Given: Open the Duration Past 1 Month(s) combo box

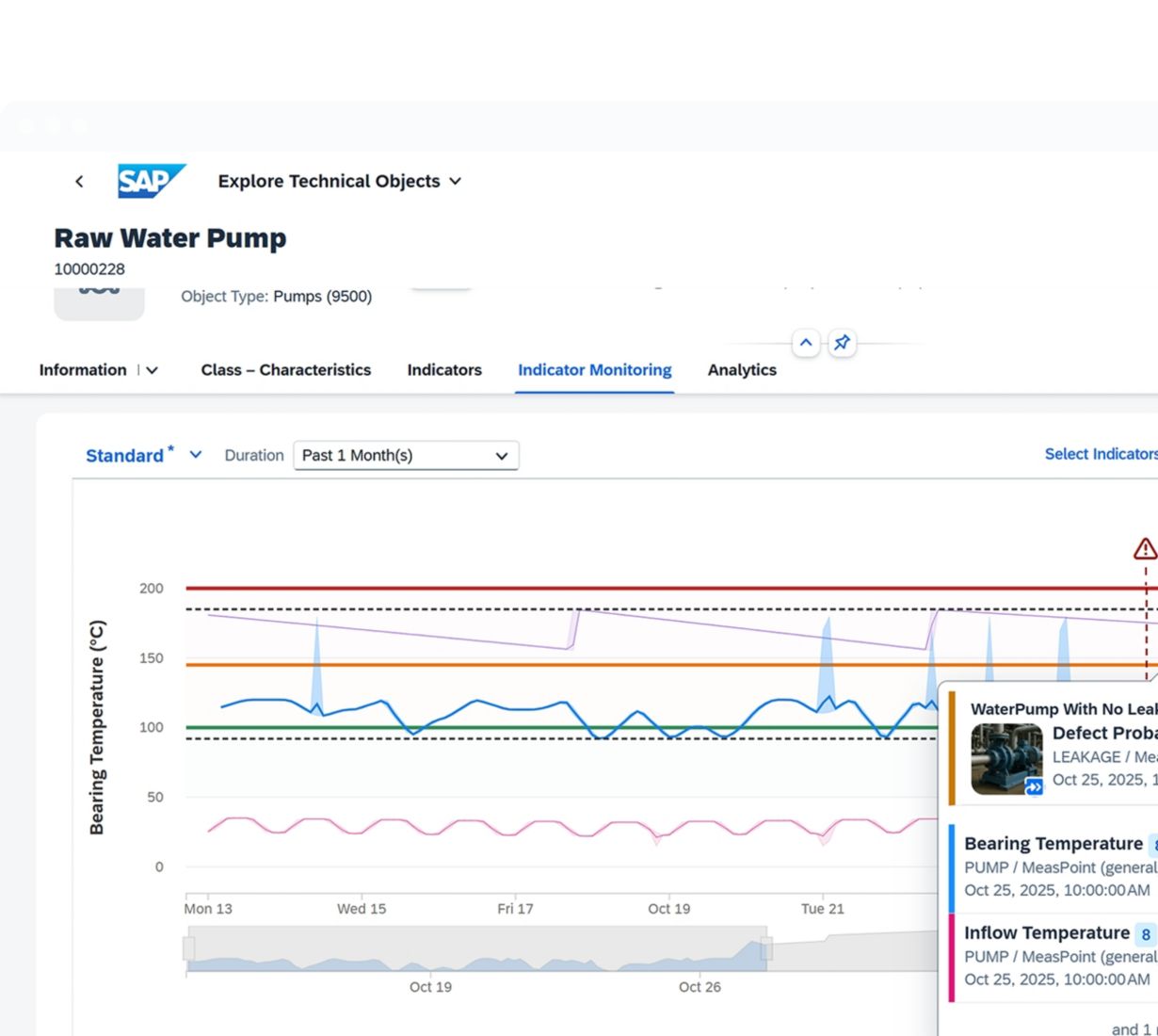Looking at the screenshot, I should [x=406, y=456].
